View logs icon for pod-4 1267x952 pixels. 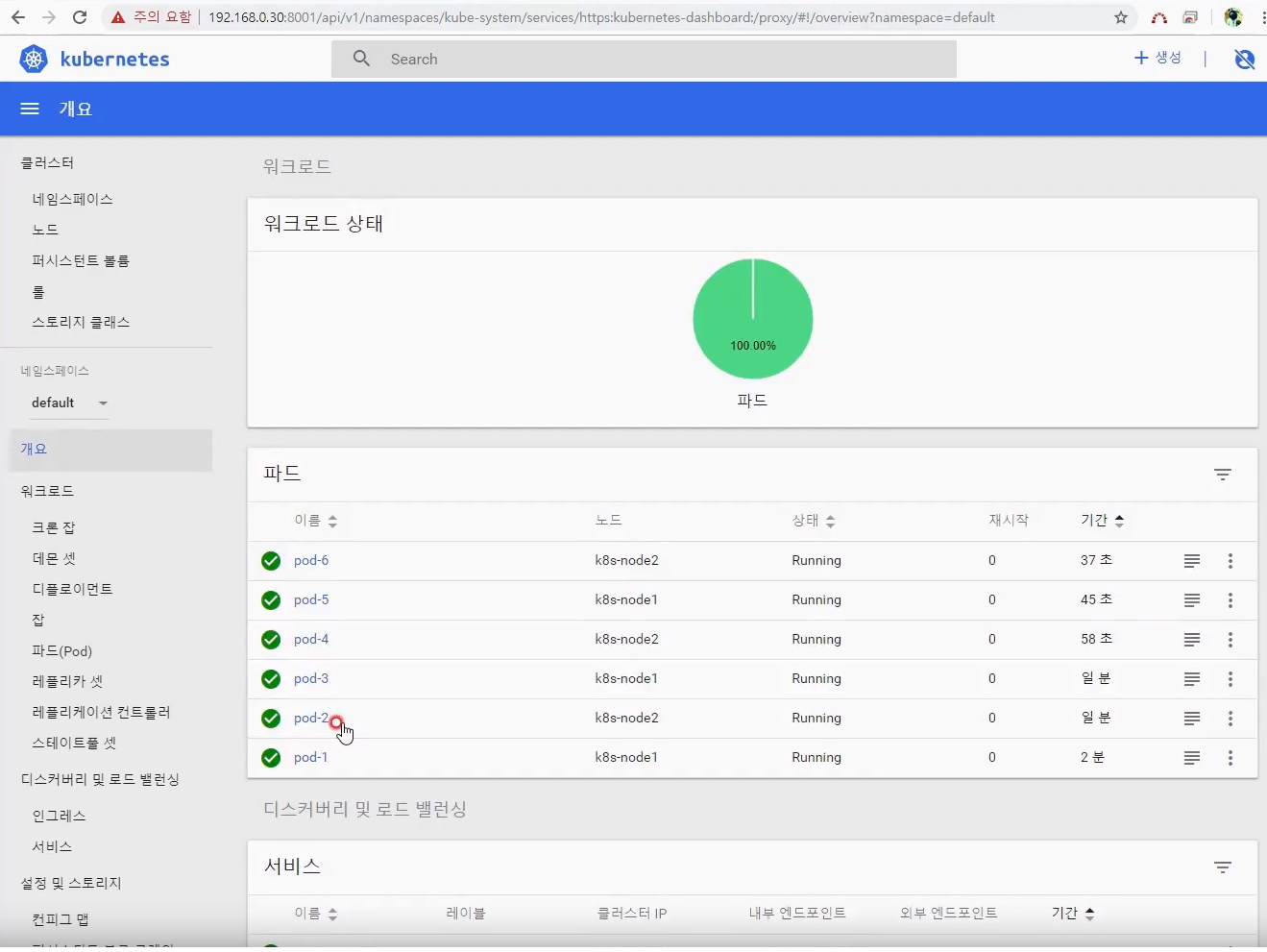tap(1191, 640)
